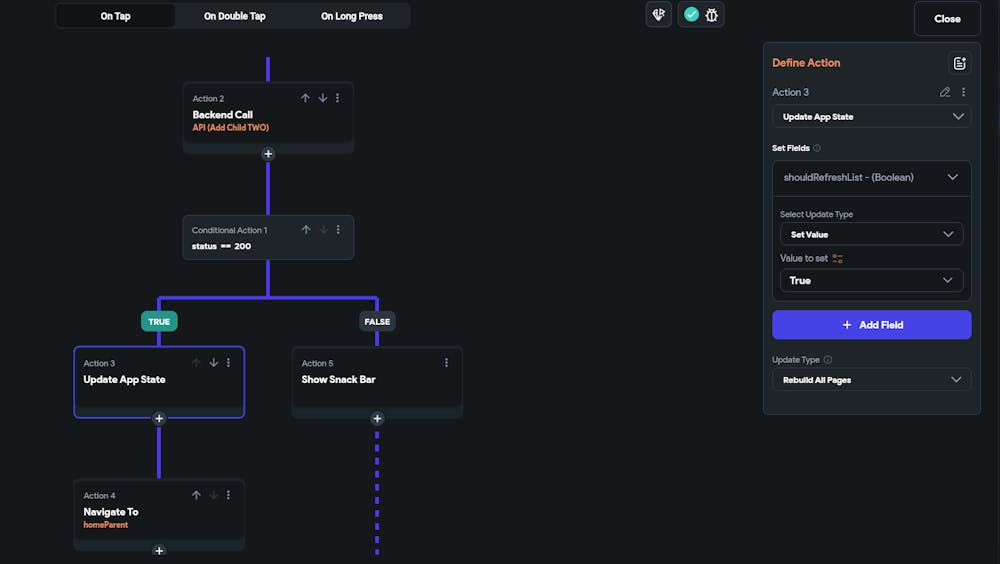Image resolution: width=1000 pixels, height=564 pixels.
Task: Open Action 5 Show Snack Bar options menu
Action: [x=446, y=362]
